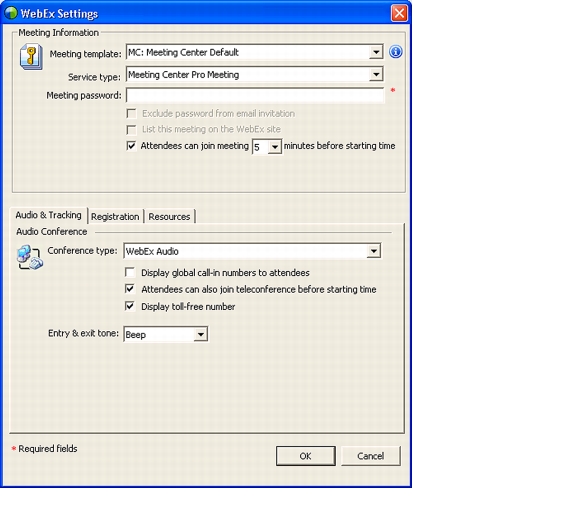The image size is (579, 508).
Task: Open the Service type dropdown
Action: 376,75
